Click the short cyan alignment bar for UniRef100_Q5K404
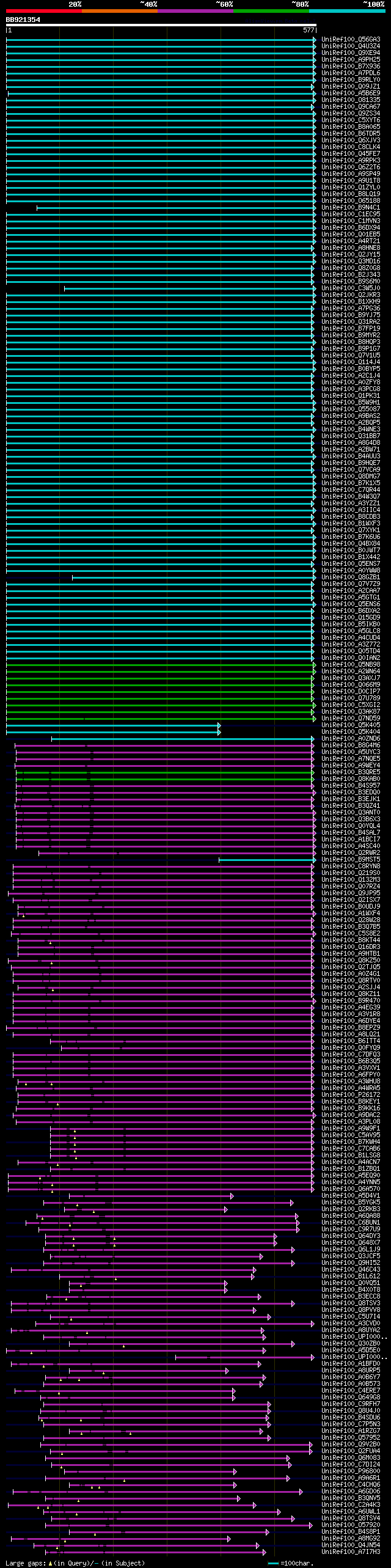 click(x=113, y=732)
